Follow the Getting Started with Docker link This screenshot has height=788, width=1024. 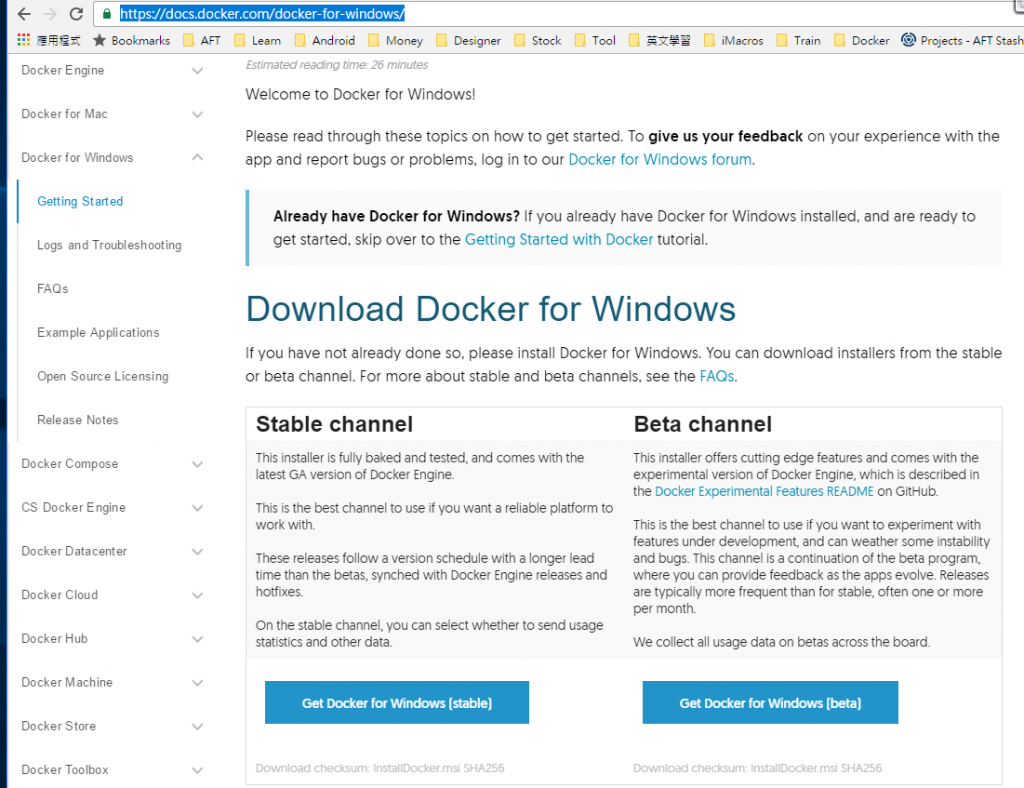558,240
